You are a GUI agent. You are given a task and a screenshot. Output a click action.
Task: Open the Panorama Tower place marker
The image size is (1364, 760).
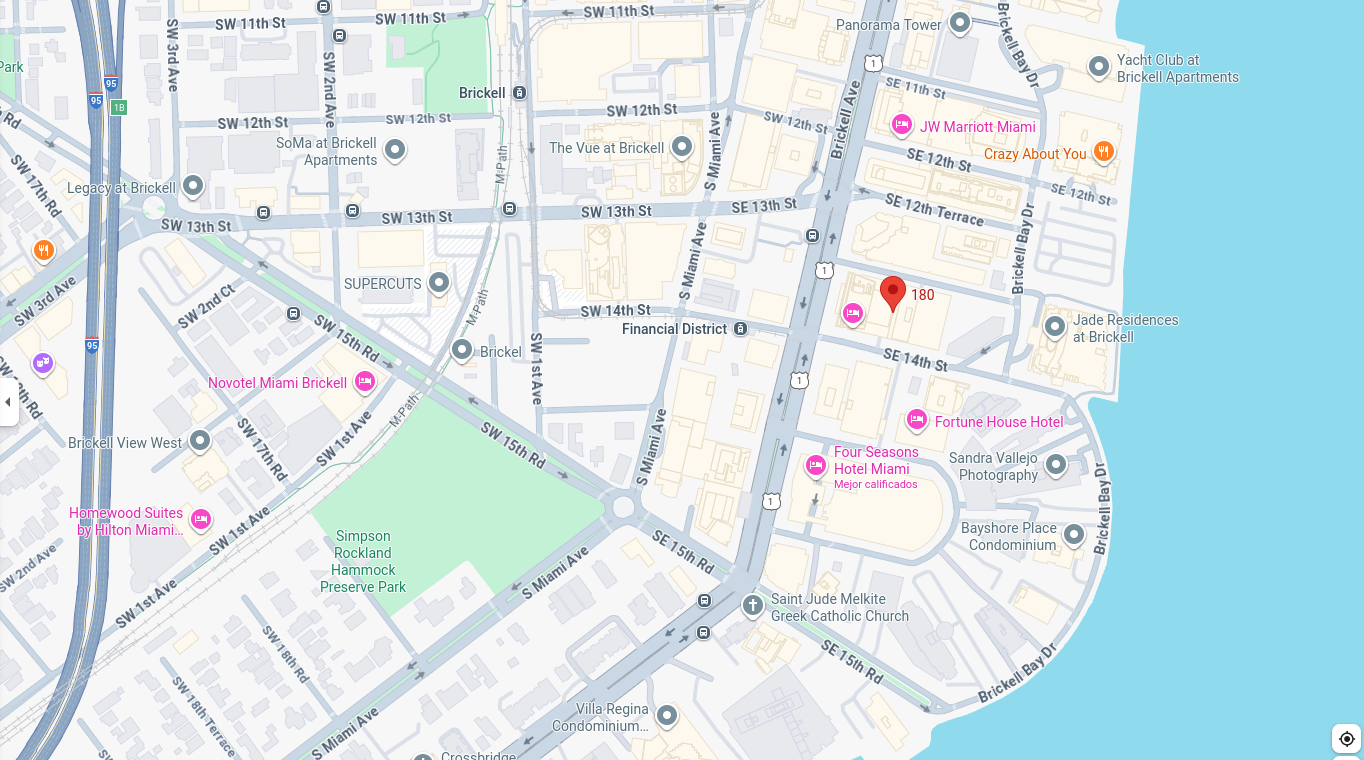click(960, 23)
